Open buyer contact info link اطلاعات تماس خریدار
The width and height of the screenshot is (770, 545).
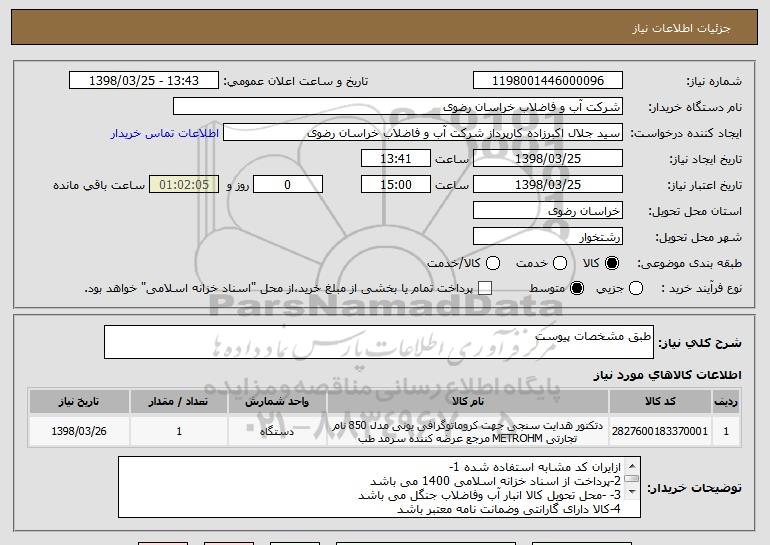165,133
